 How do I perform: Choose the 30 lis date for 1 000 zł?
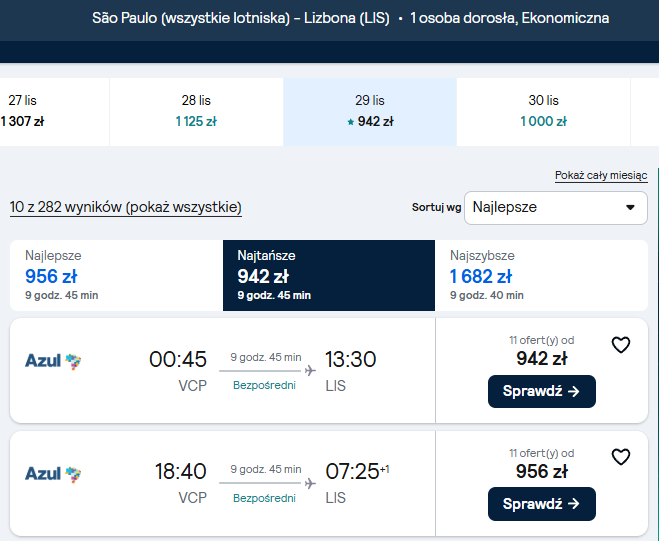pos(543,112)
